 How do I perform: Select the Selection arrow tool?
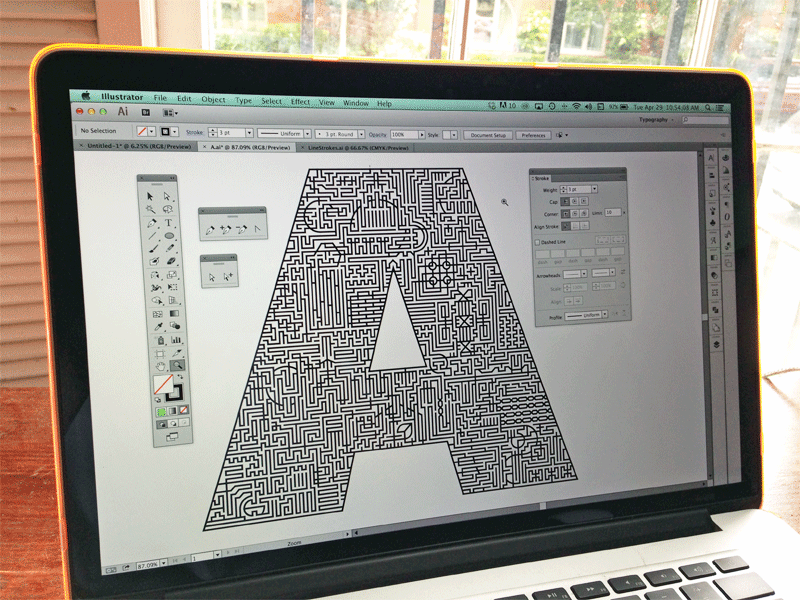pyautogui.click(x=148, y=195)
